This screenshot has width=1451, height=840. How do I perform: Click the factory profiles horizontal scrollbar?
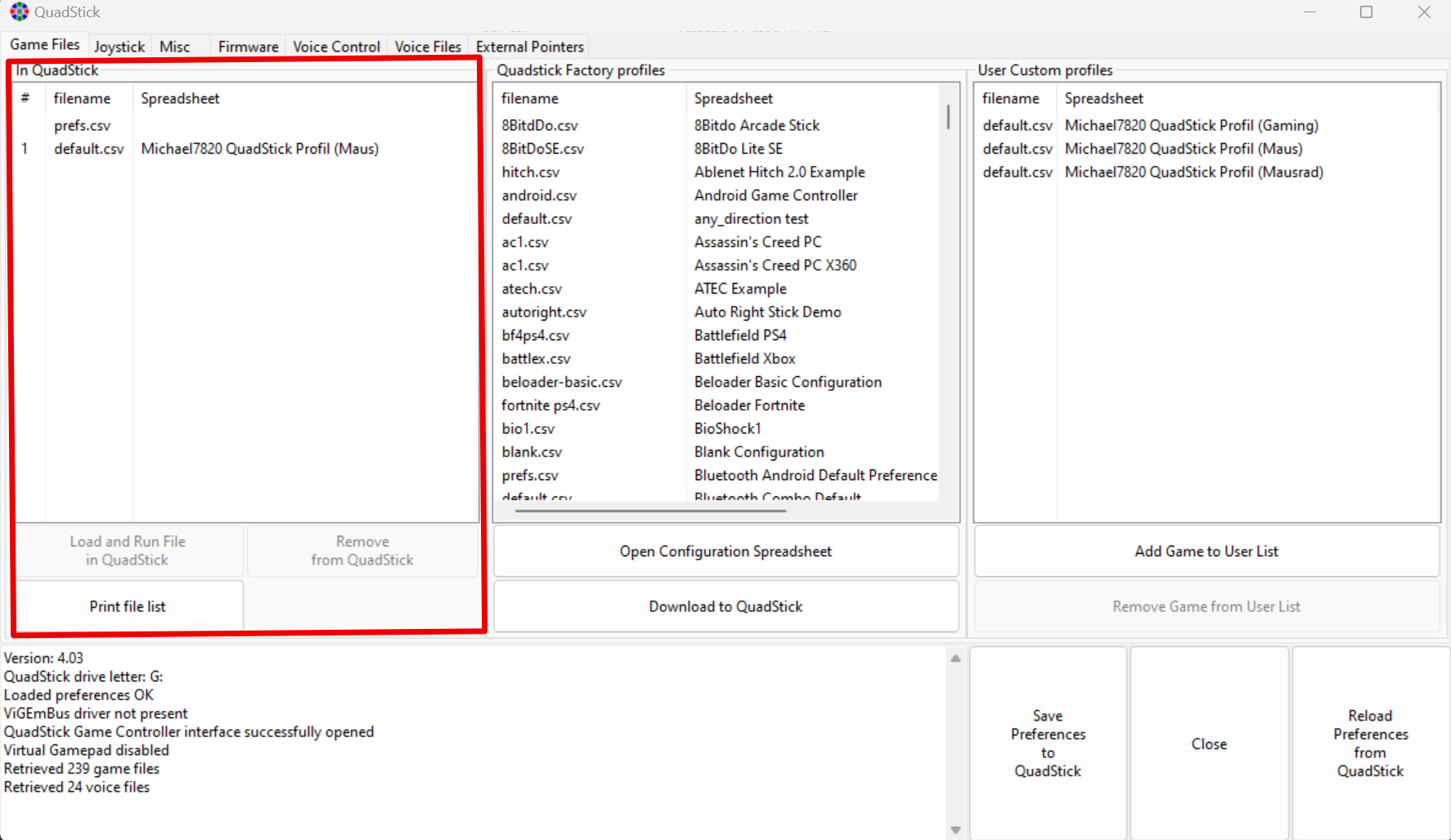tap(650, 510)
